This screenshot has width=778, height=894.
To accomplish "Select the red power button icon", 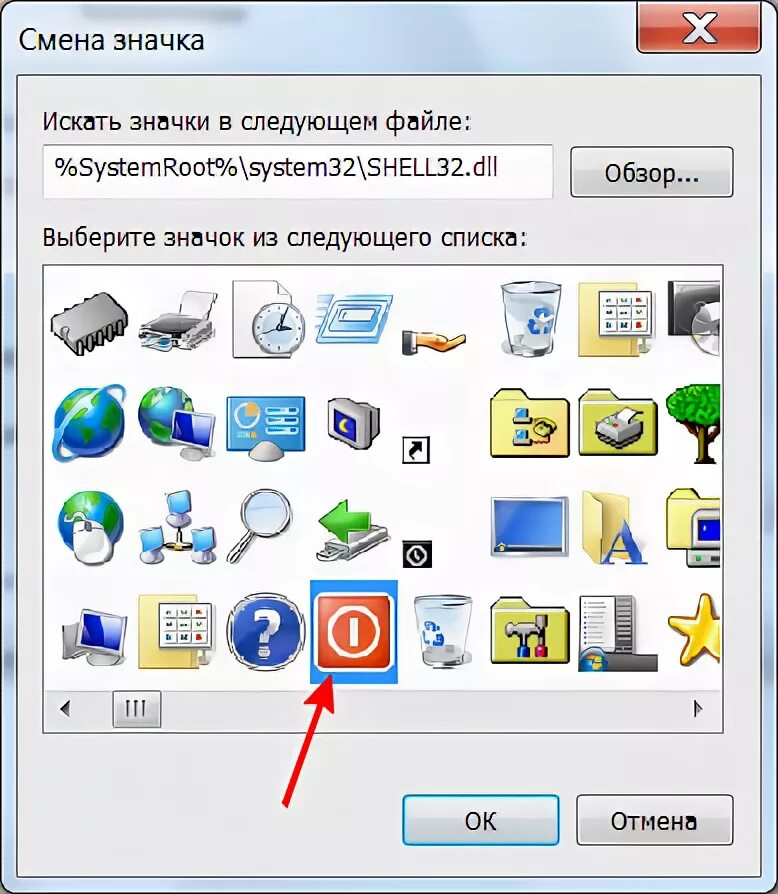I will tap(353, 631).
